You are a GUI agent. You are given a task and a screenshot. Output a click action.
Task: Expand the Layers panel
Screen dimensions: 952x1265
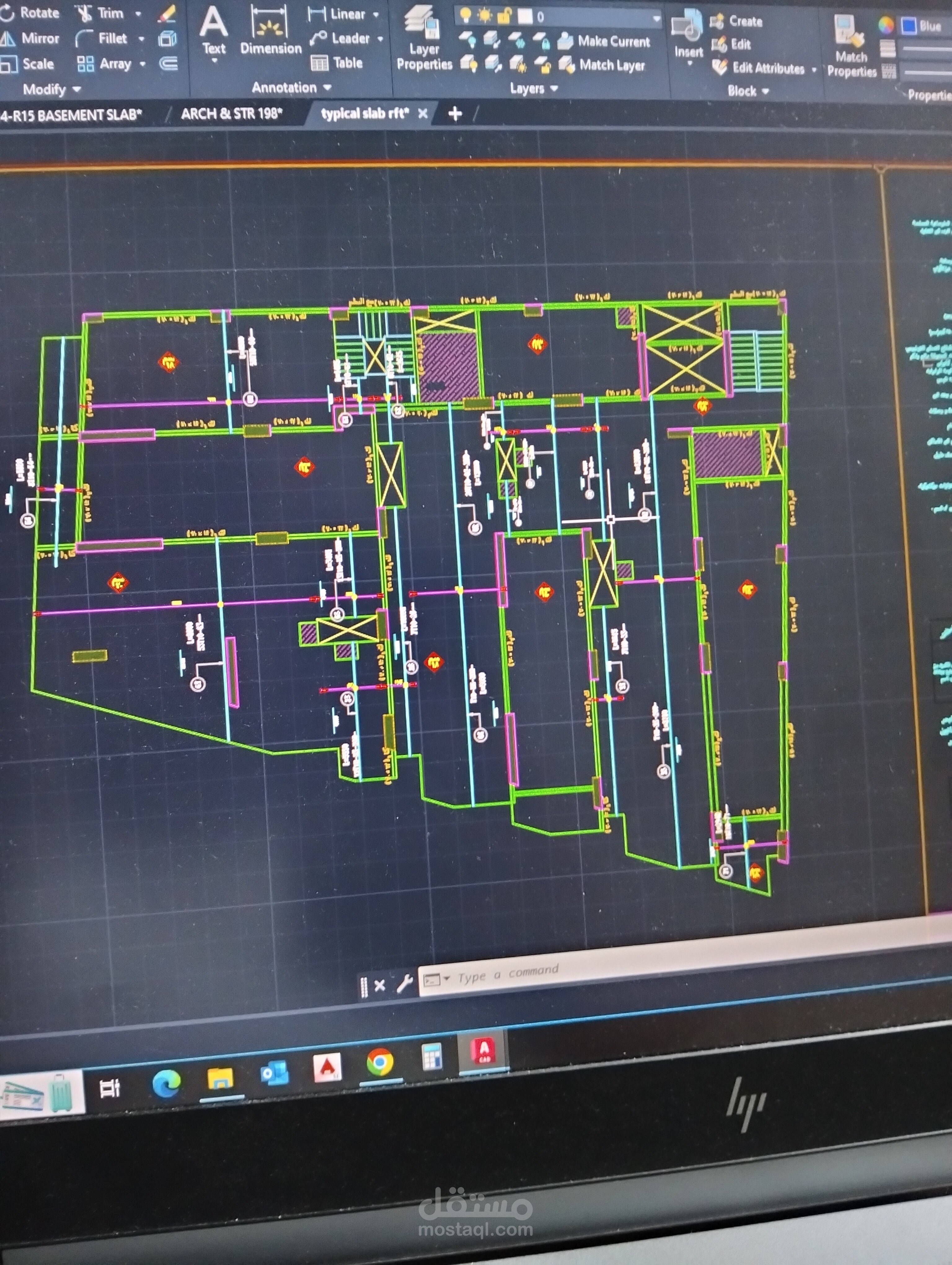(534, 89)
